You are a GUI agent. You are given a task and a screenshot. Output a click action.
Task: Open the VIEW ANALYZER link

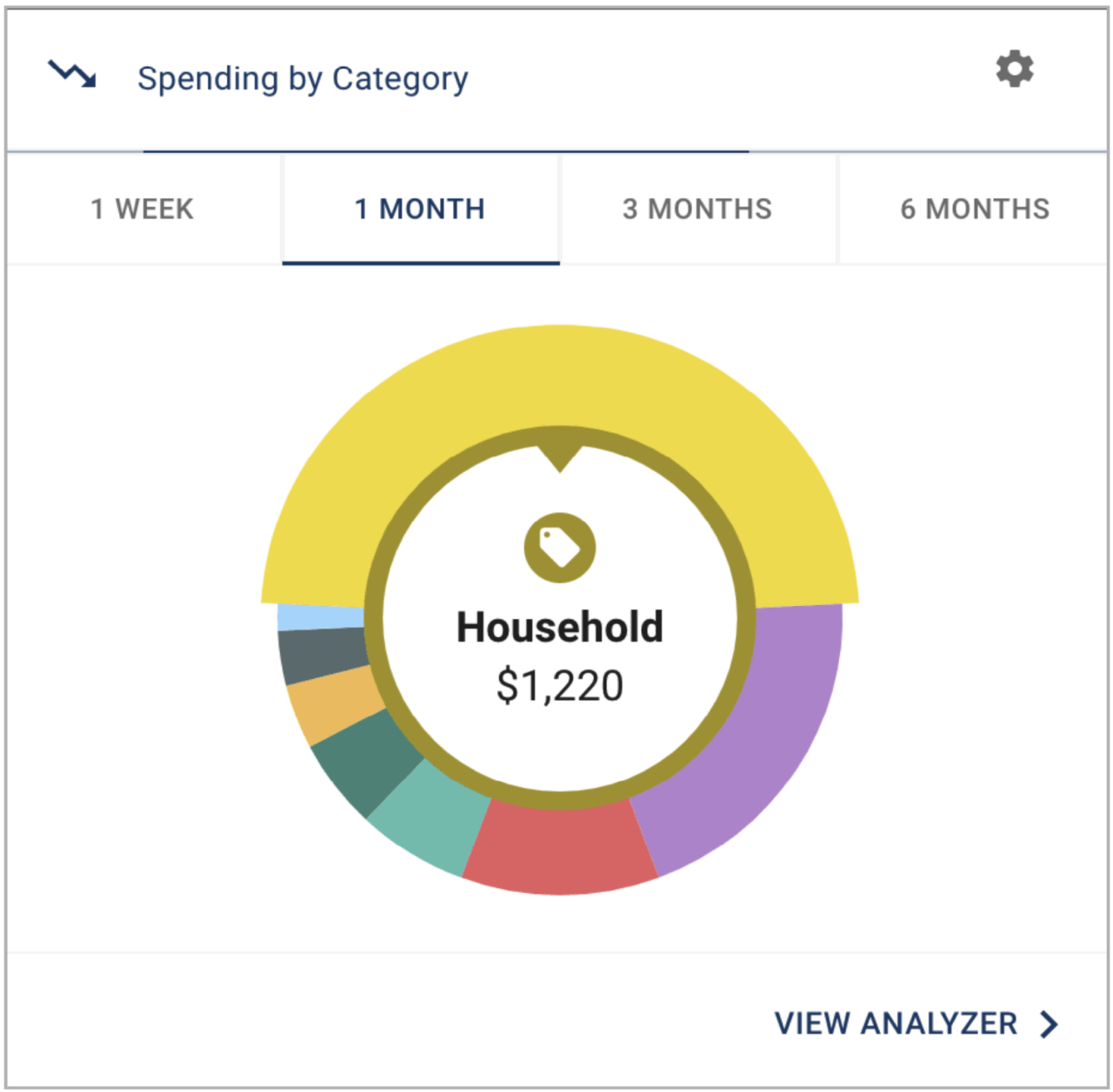(x=896, y=1024)
